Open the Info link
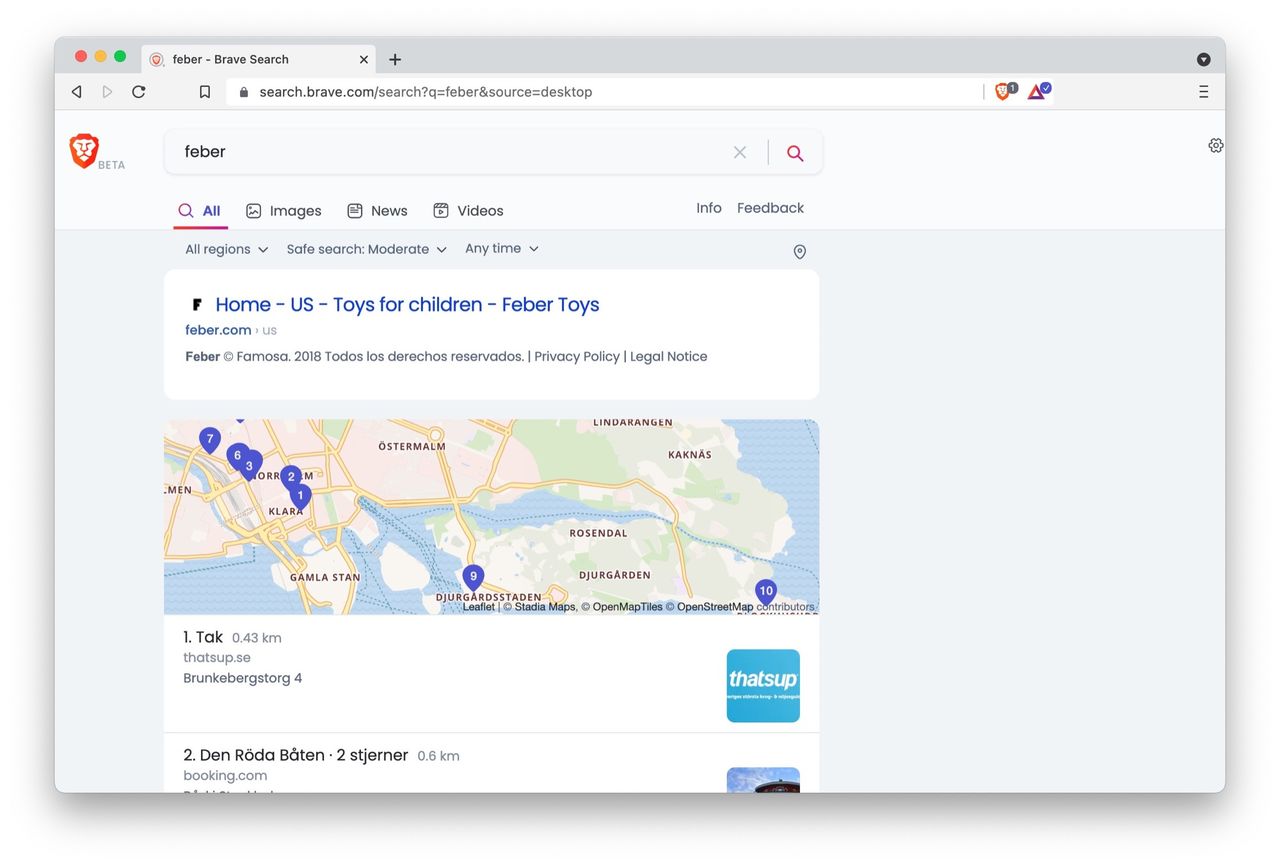This screenshot has width=1280, height=865. pos(709,208)
